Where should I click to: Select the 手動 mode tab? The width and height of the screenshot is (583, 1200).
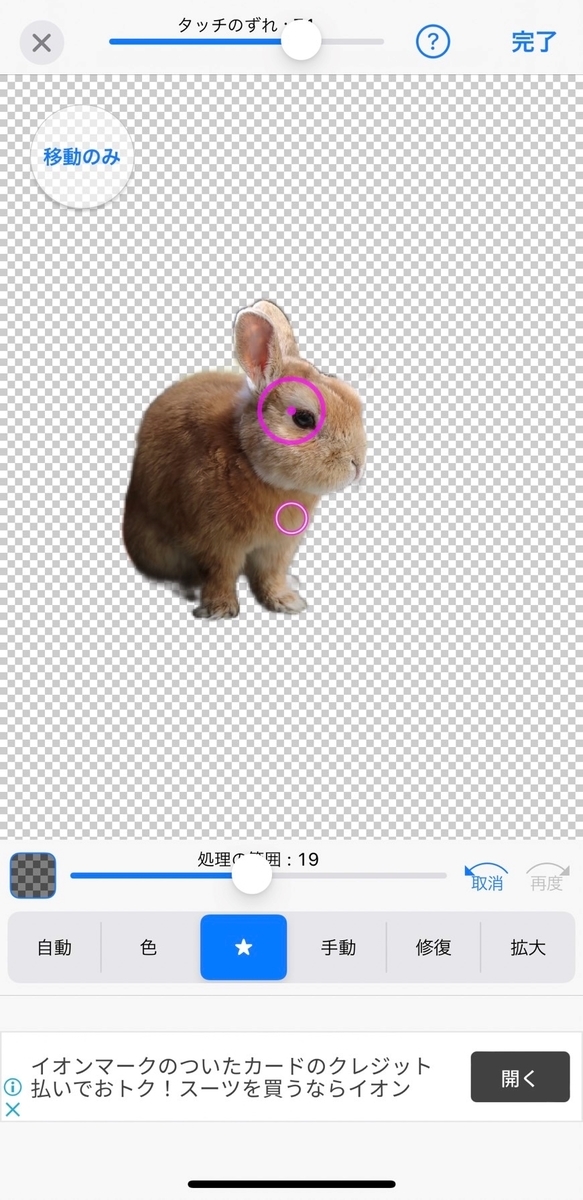[x=338, y=948]
